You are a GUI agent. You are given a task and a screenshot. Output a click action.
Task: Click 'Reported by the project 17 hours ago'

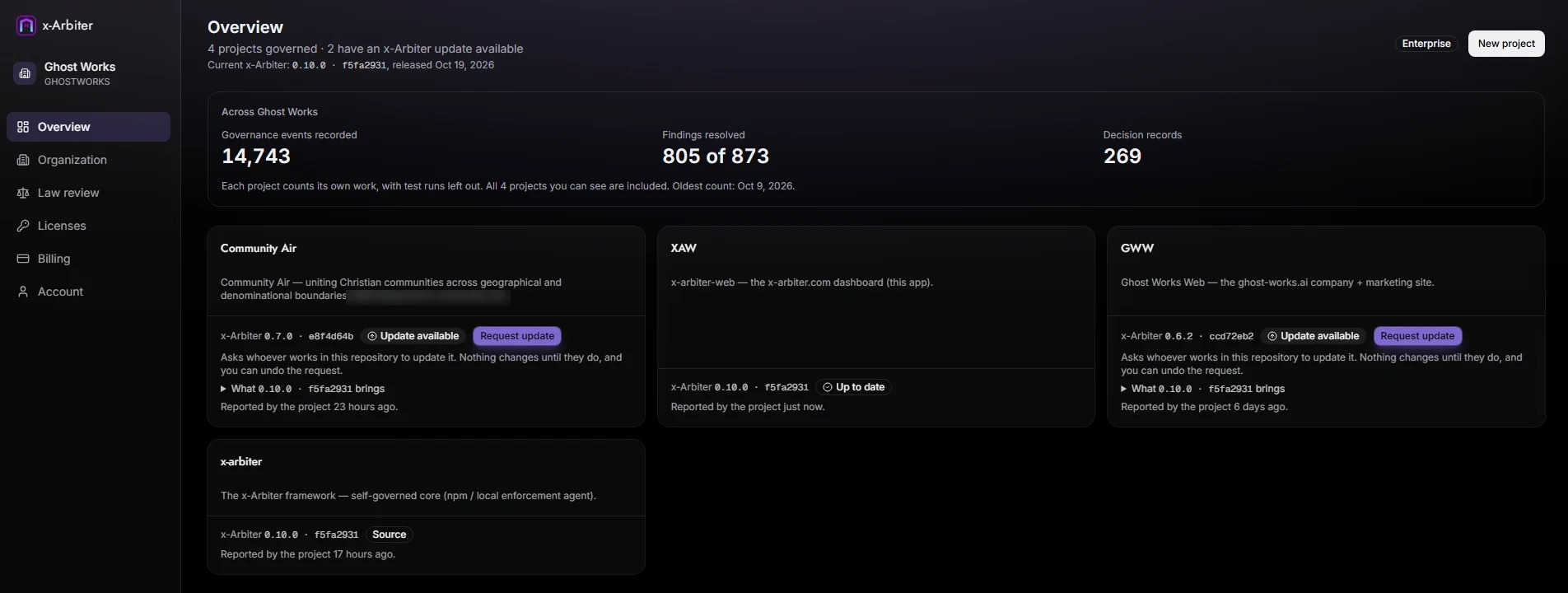[x=308, y=554]
